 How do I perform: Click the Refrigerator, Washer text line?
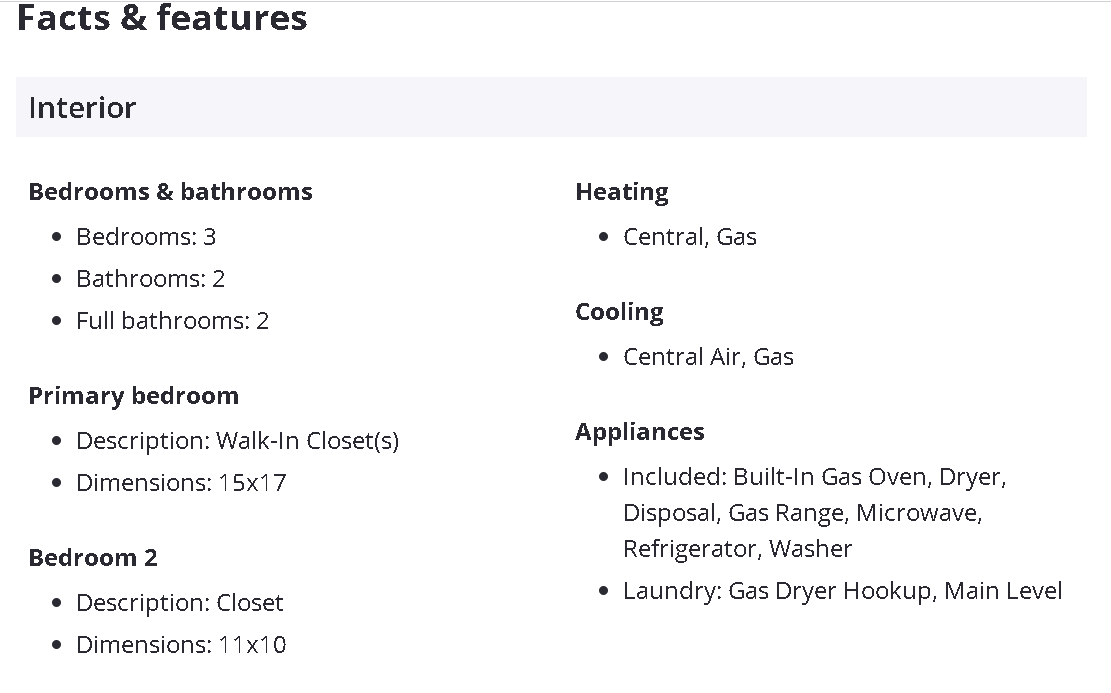coord(737,549)
